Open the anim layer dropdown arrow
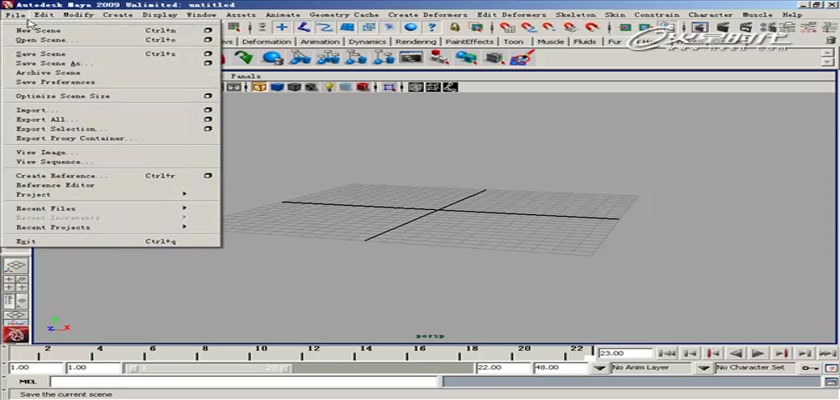The width and height of the screenshot is (840, 400). 601,368
